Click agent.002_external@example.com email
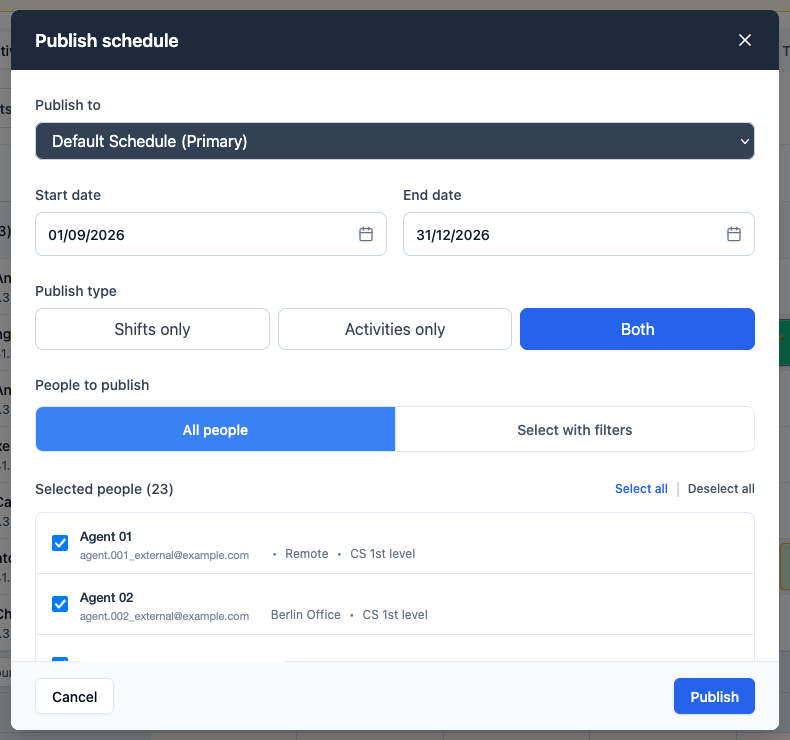 (164, 616)
